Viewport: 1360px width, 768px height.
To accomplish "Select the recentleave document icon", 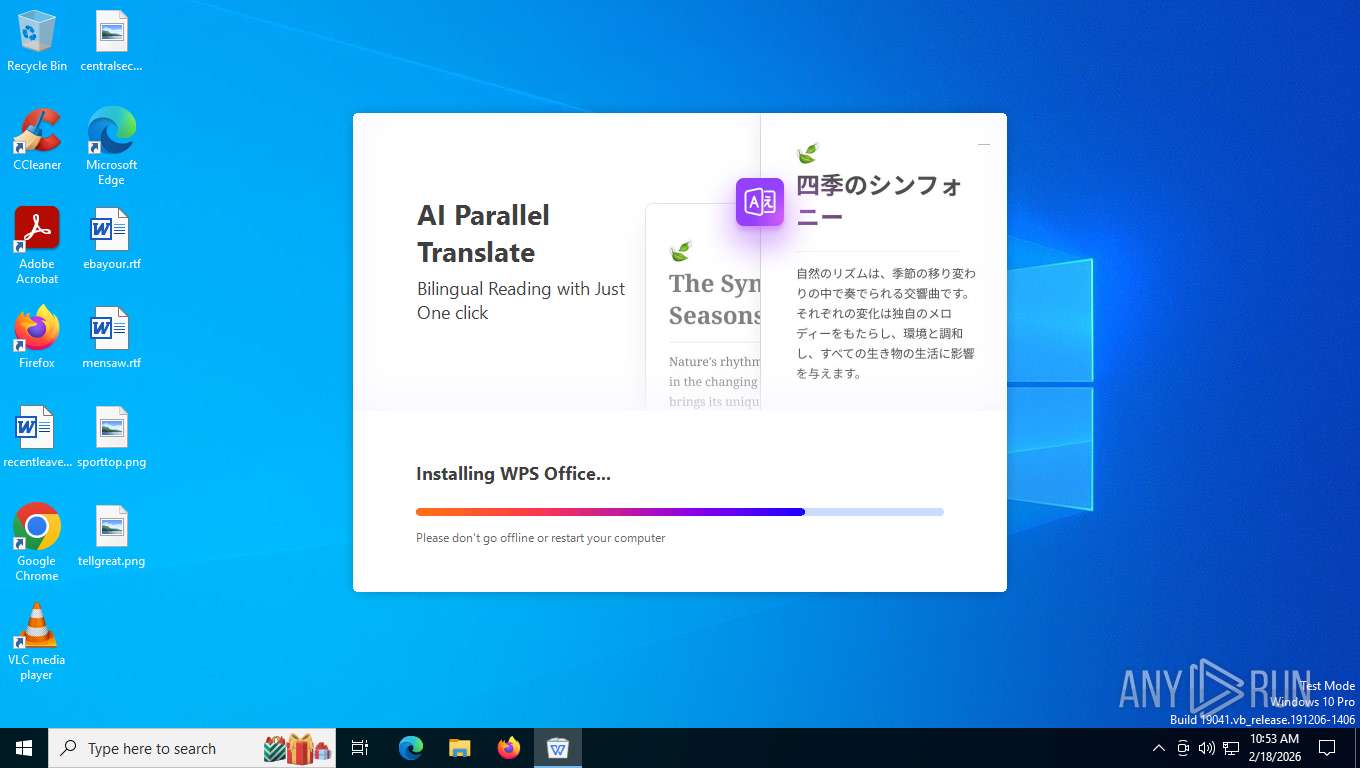I will click(x=37, y=437).
